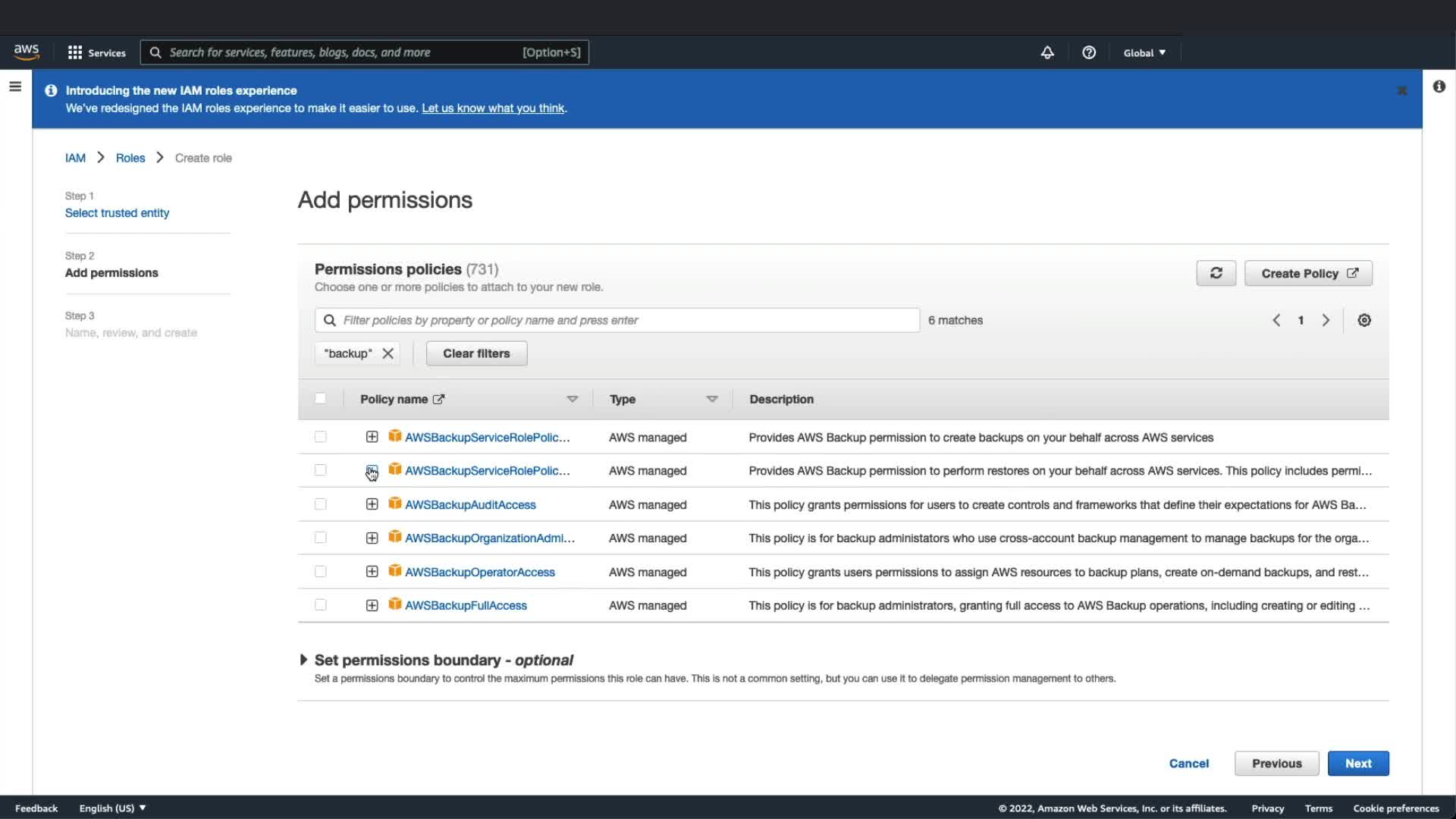The width and height of the screenshot is (1456, 819).
Task: Remove the "backup" filter tag
Action: pyautogui.click(x=388, y=353)
